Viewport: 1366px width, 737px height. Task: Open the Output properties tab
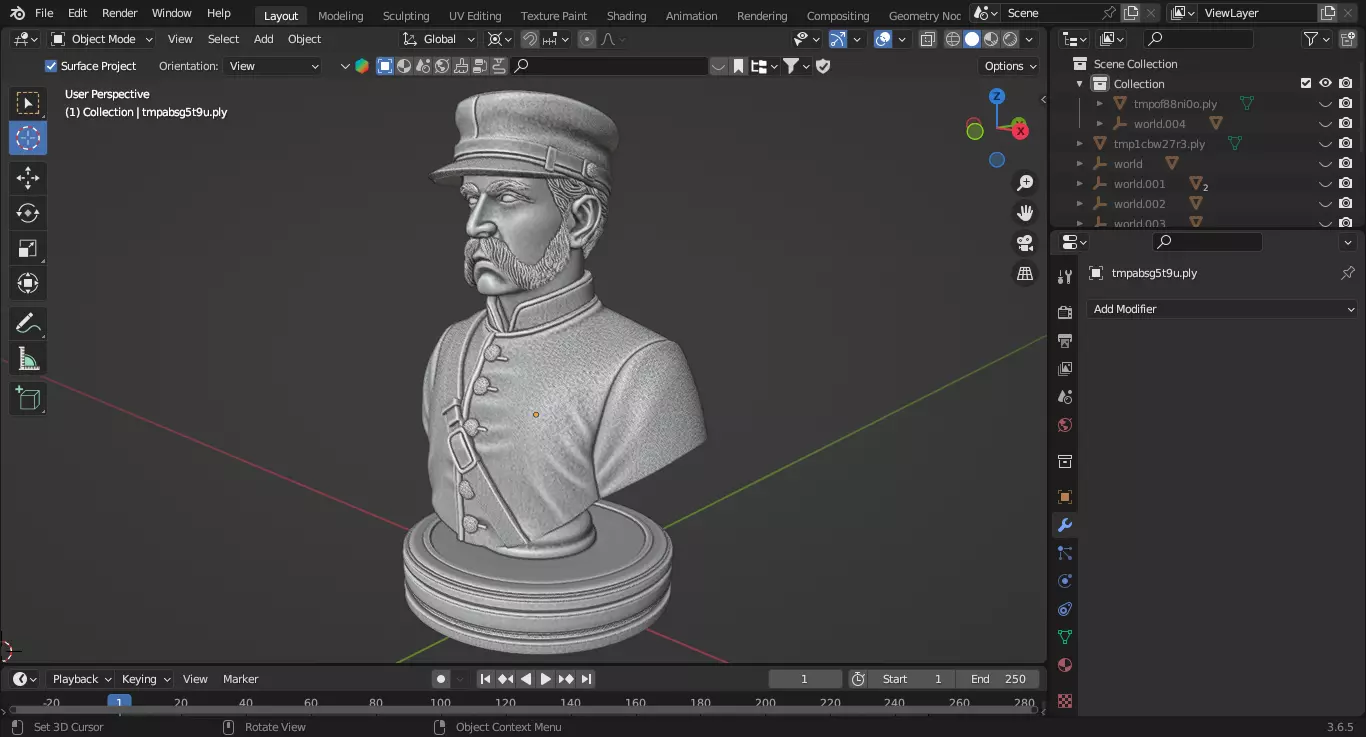pyautogui.click(x=1065, y=341)
